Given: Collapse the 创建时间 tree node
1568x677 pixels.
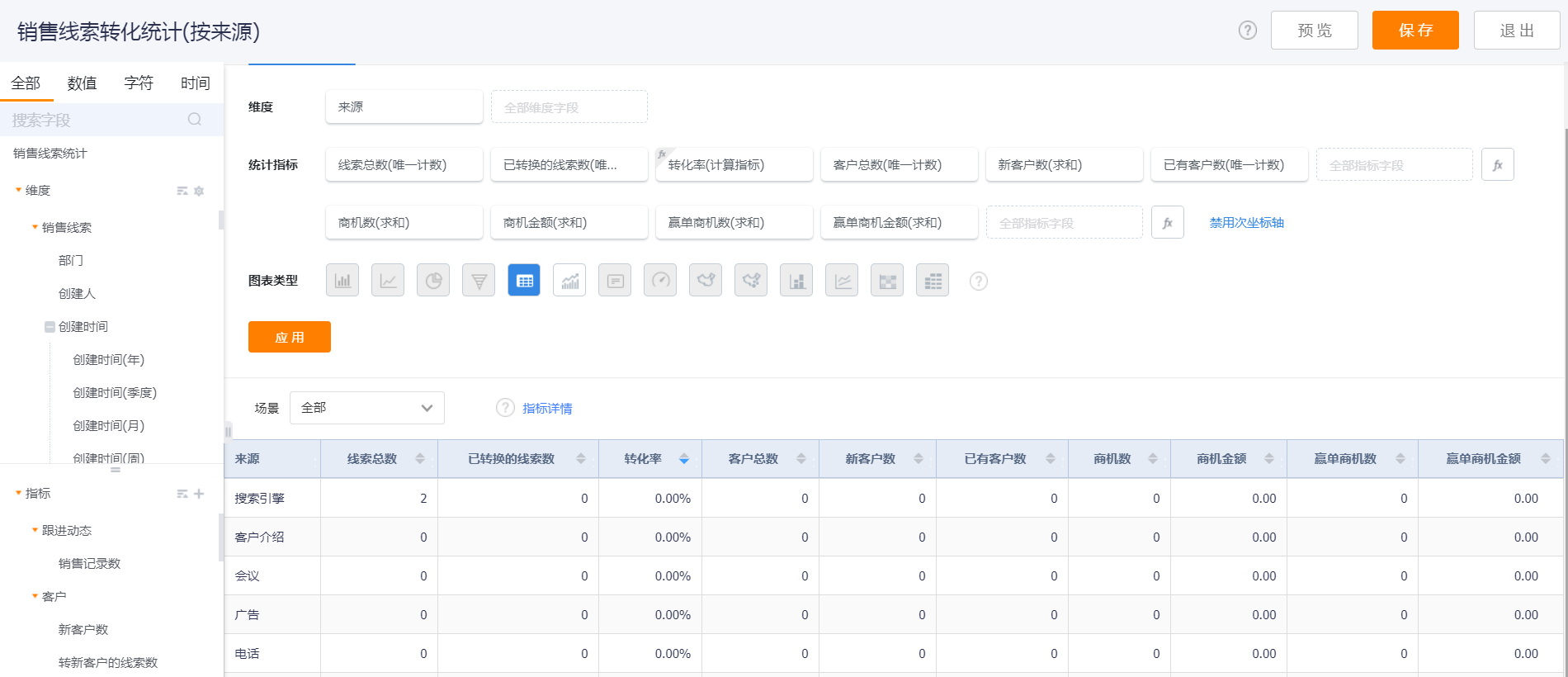Looking at the screenshot, I should (50, 327).
